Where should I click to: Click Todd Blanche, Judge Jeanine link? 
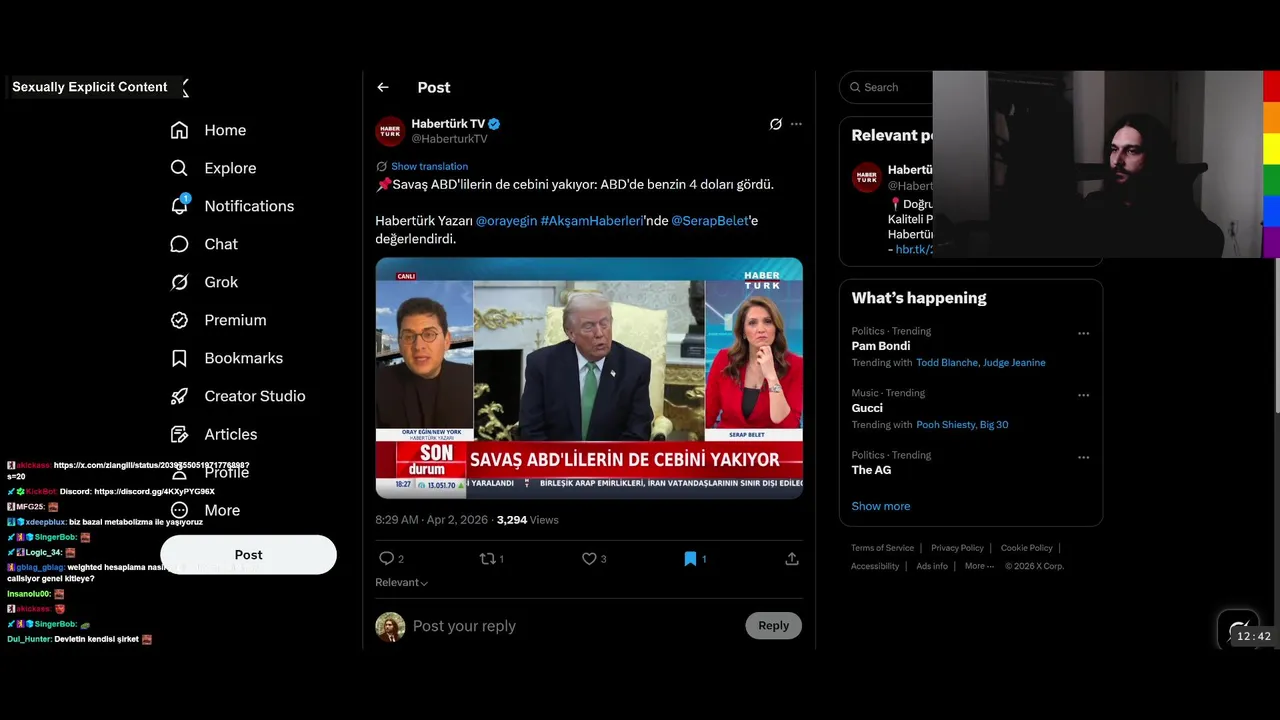point(980,363)
